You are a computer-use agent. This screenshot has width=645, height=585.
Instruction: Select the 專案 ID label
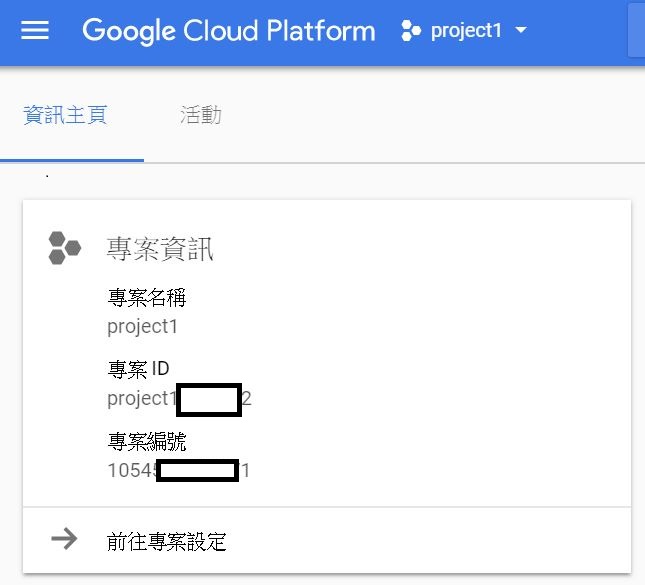(138, 369)
